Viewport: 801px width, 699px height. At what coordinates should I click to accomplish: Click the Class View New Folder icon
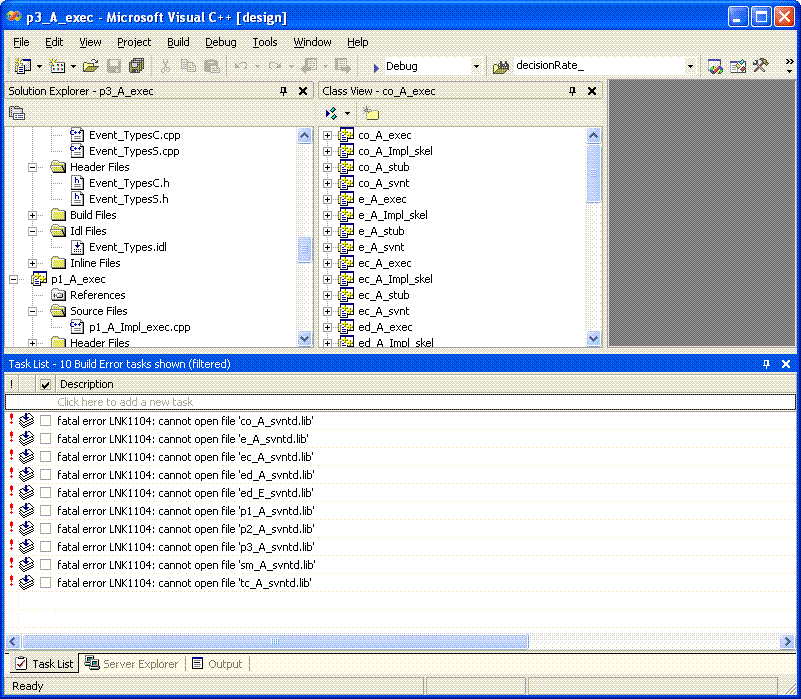tap(370, 113)
